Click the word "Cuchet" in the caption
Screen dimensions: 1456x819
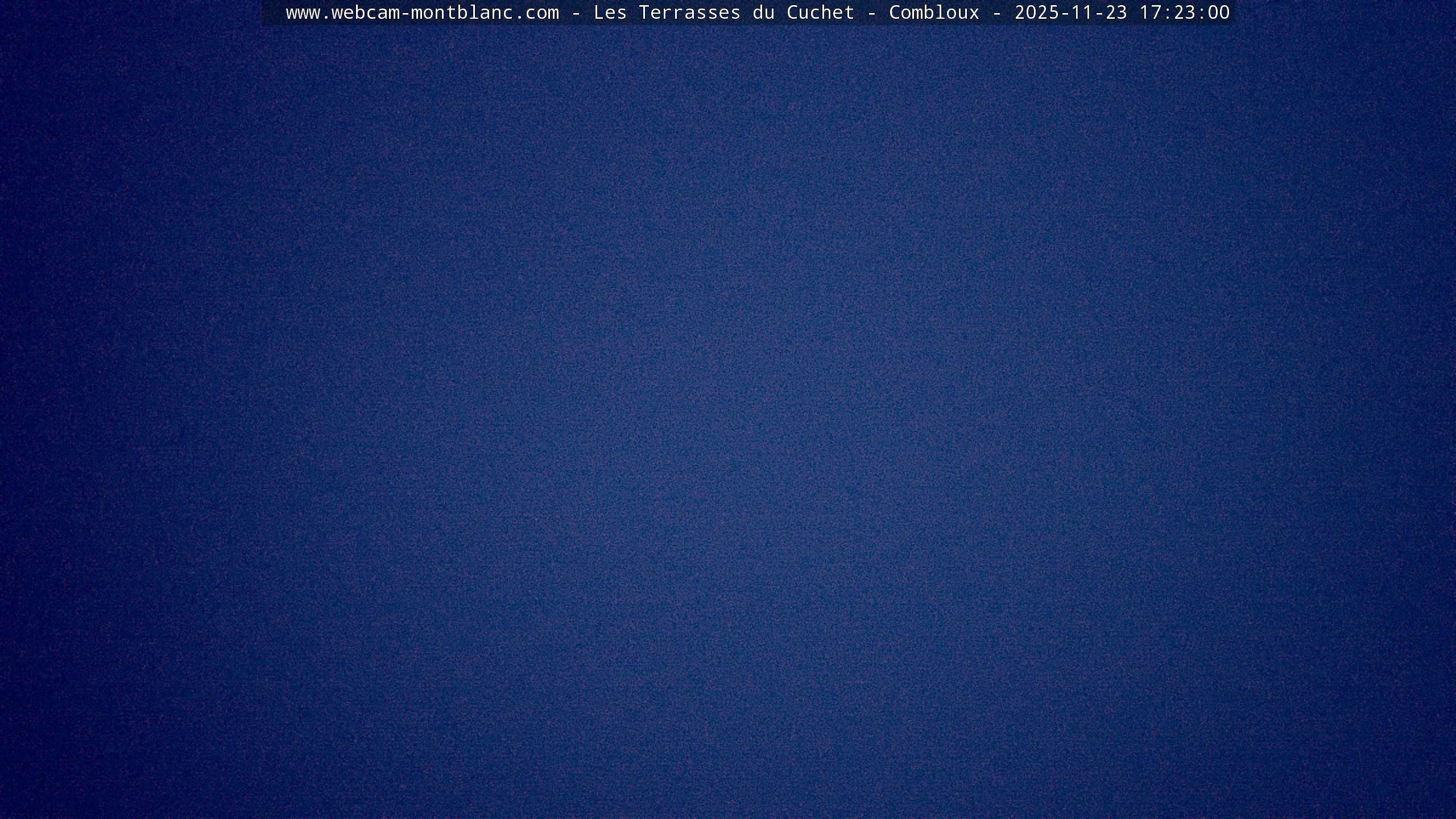point(820,13)
